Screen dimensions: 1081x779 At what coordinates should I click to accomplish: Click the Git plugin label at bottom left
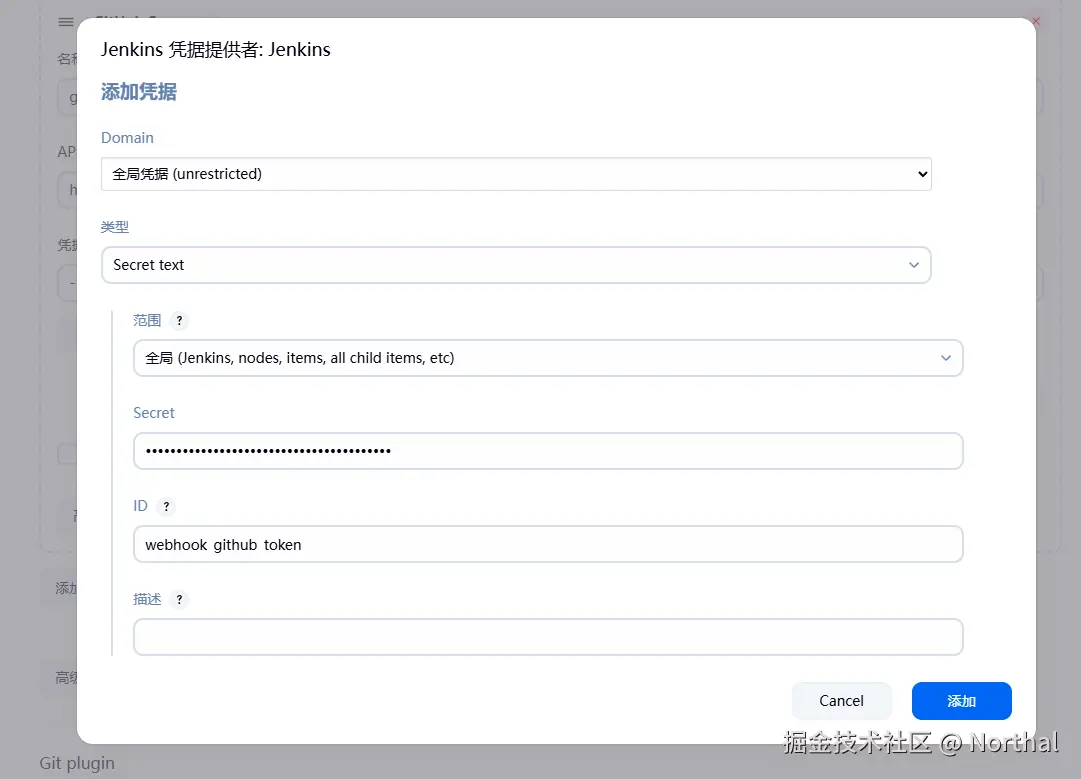tap(76, 763)
